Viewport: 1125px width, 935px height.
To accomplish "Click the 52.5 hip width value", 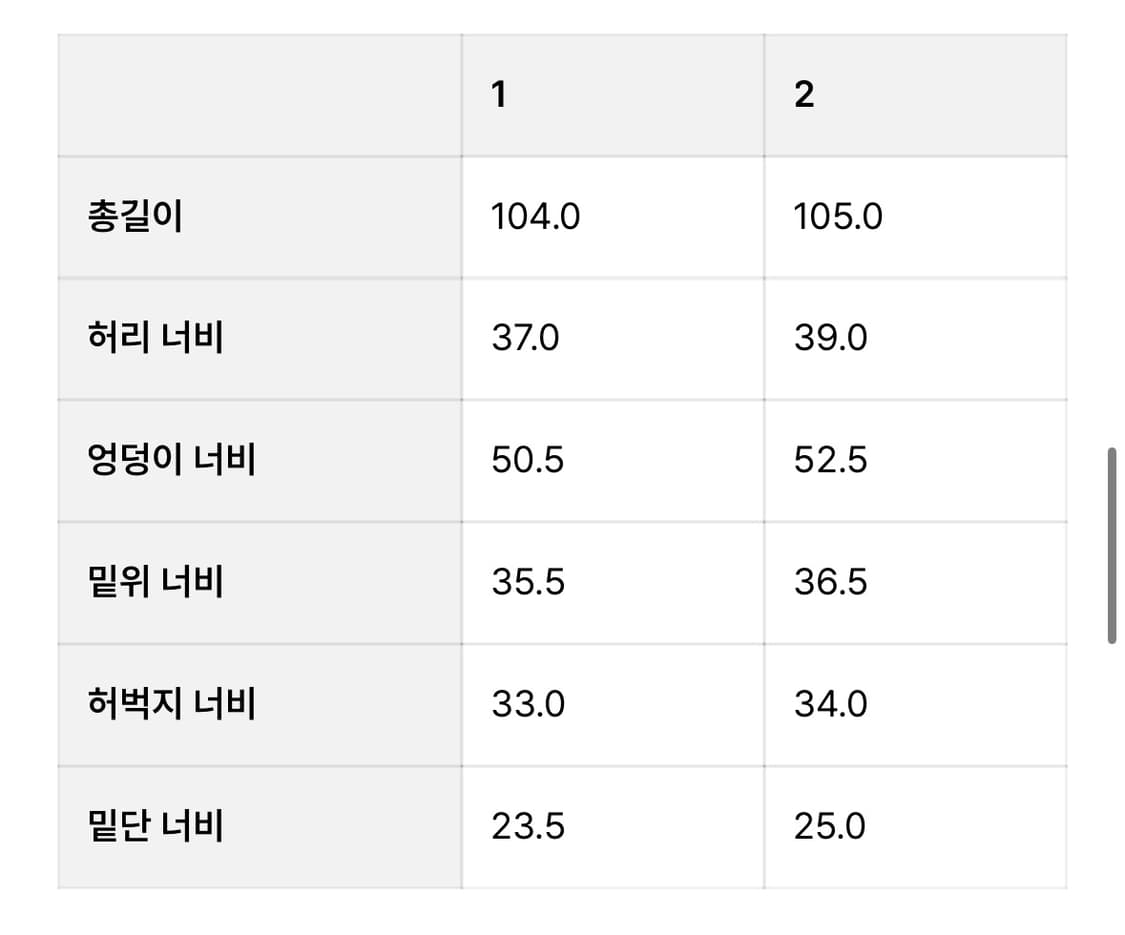I will coord(830,461).
